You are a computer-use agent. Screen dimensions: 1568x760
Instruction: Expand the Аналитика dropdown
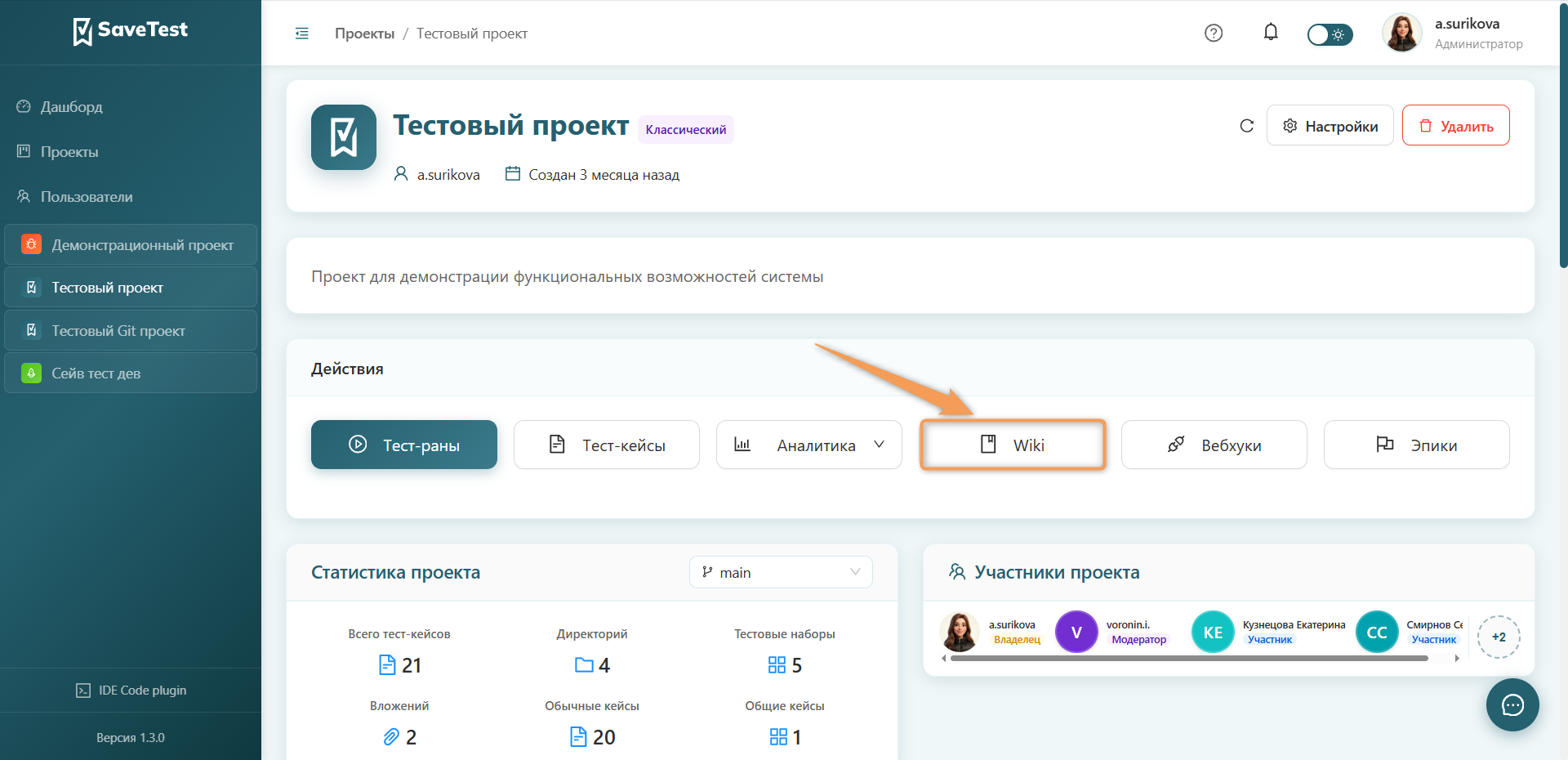[x=809, y=445]
